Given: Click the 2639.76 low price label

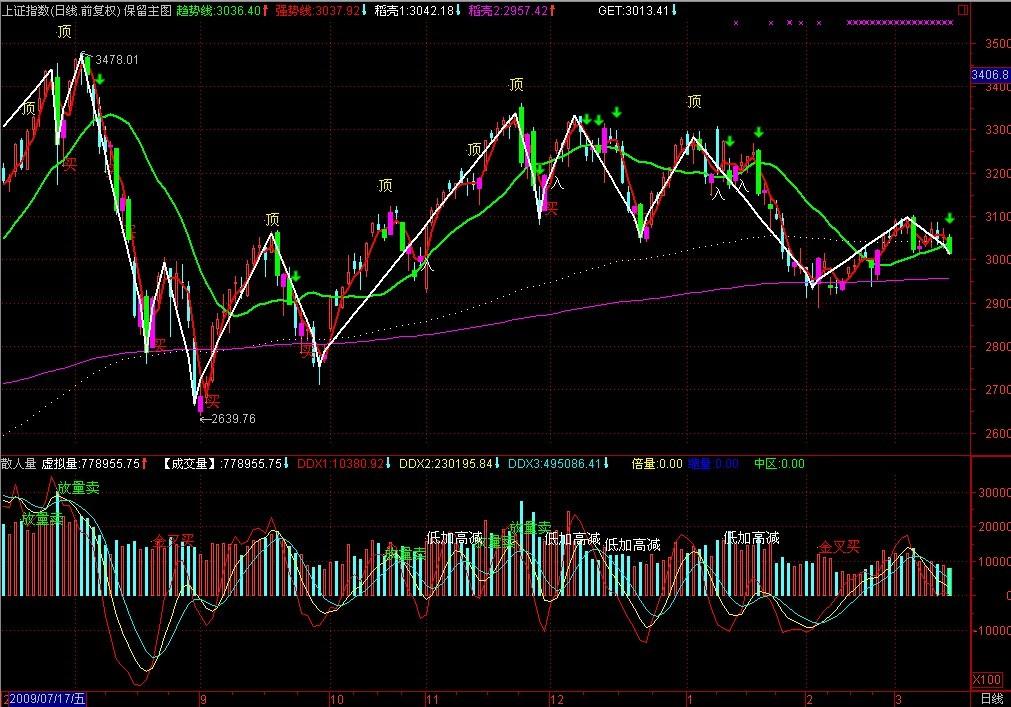Looking at the screenshot, I should click(233, 419).
